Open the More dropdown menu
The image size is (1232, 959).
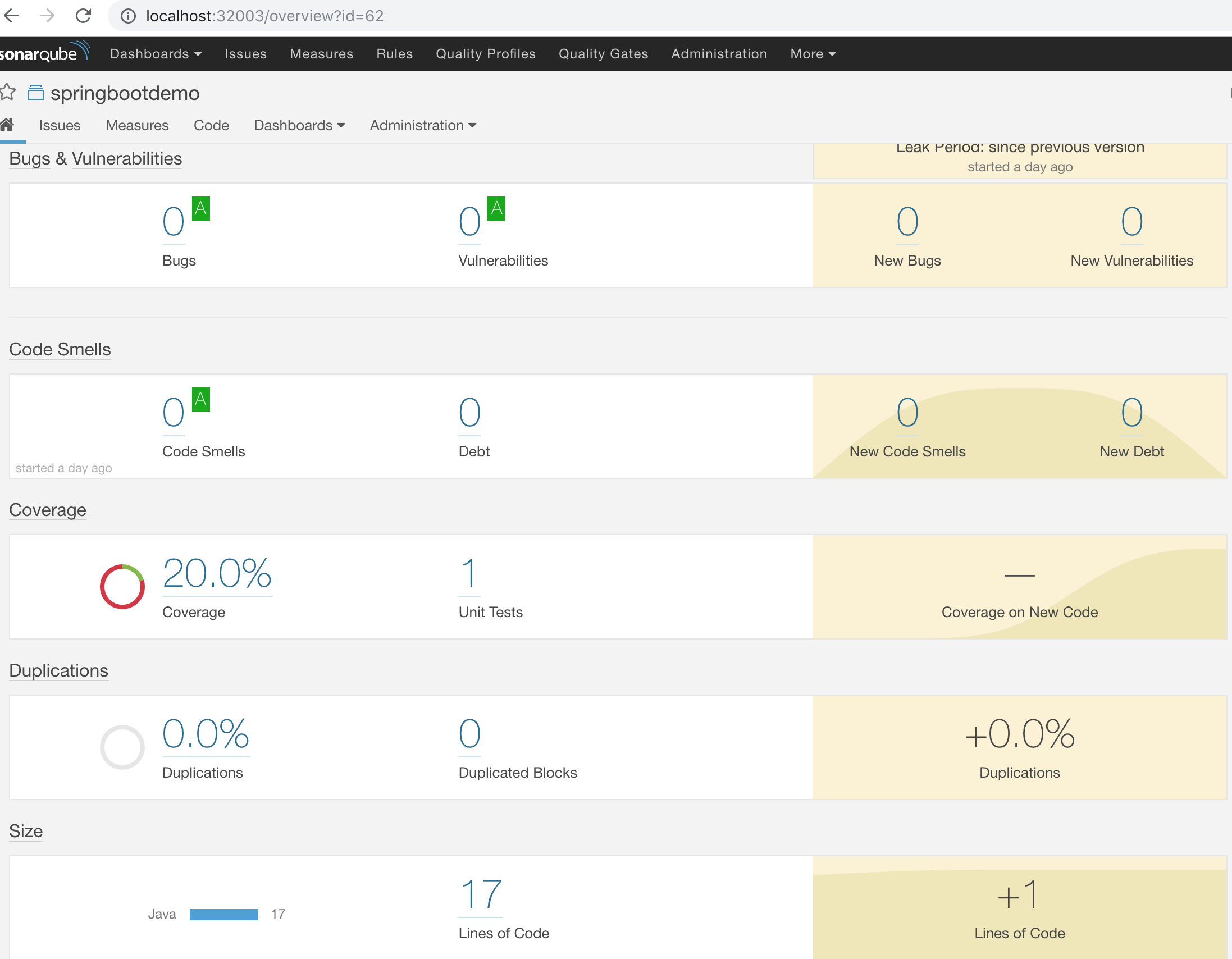tap(813, 53)
